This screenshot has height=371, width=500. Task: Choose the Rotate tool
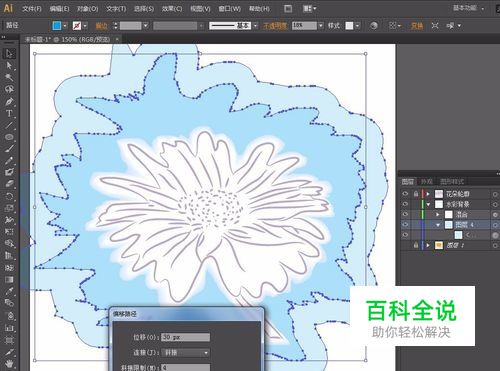coord(9,196)
